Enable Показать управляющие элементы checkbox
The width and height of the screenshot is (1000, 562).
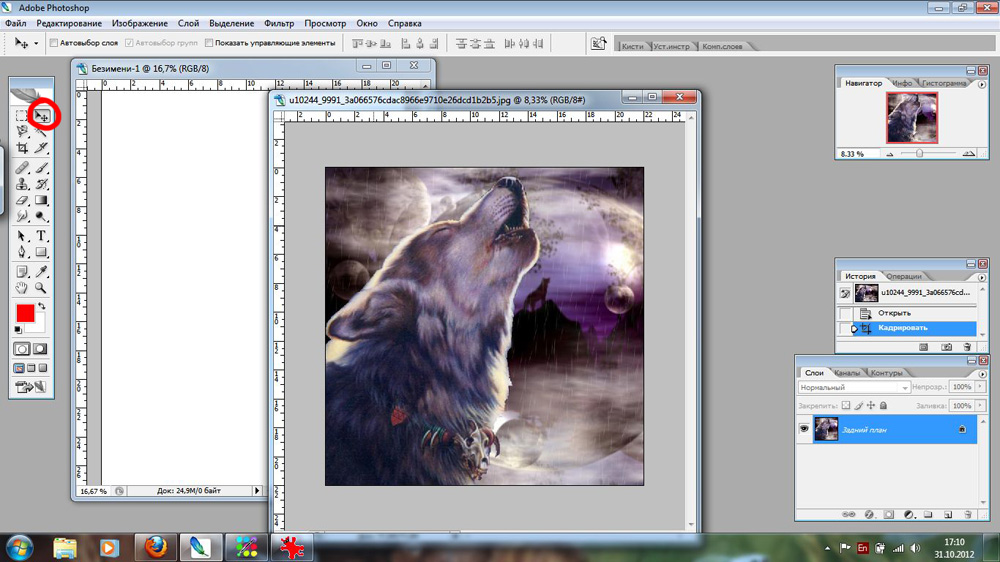point(209,43)
